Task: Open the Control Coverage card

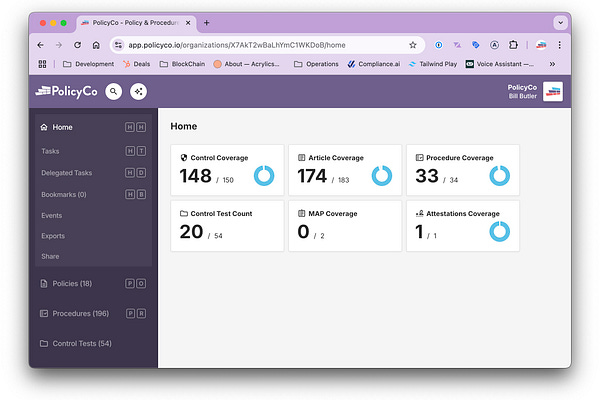Action: pos(227,170)
